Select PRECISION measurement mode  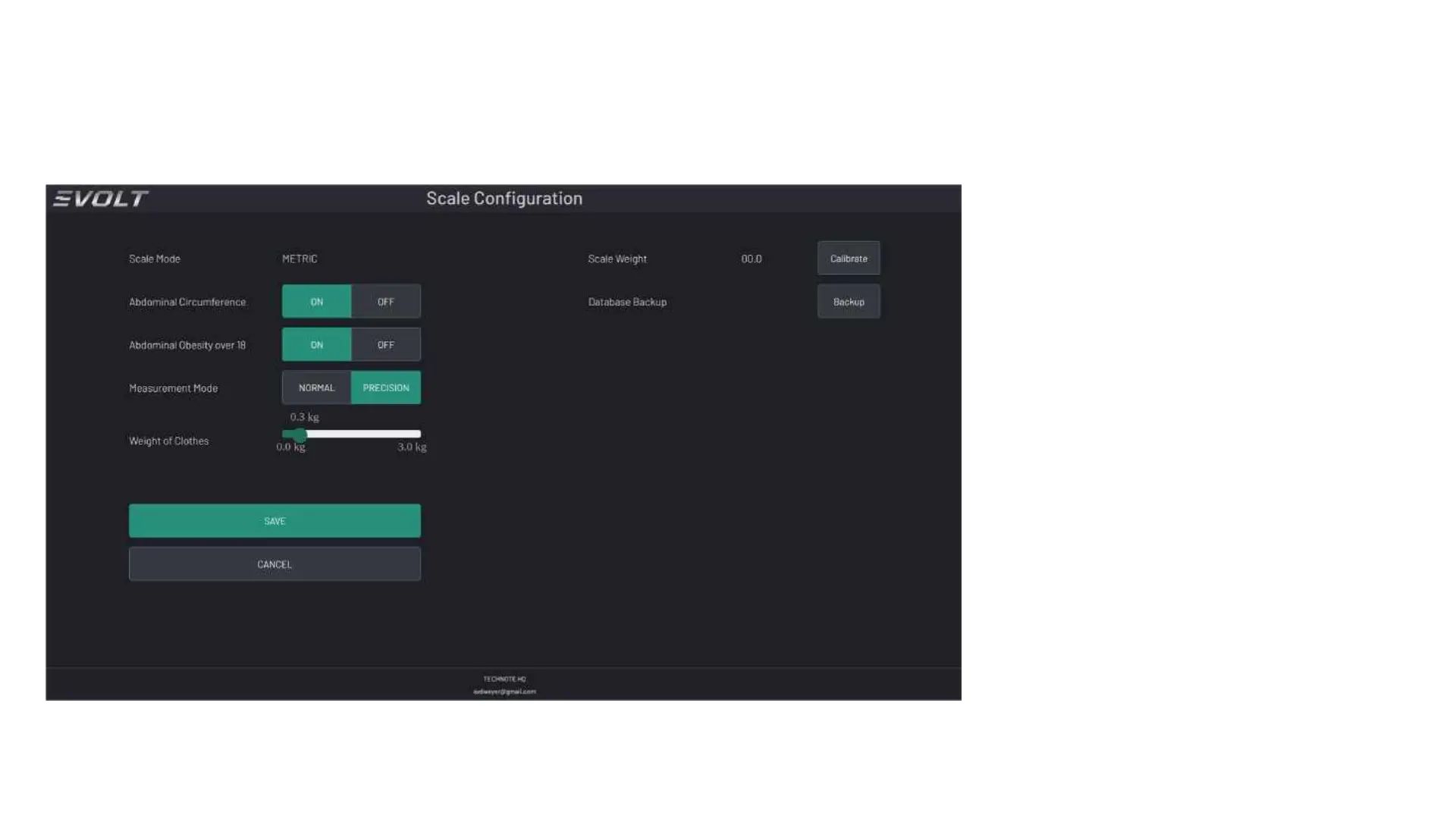point(386,388)
